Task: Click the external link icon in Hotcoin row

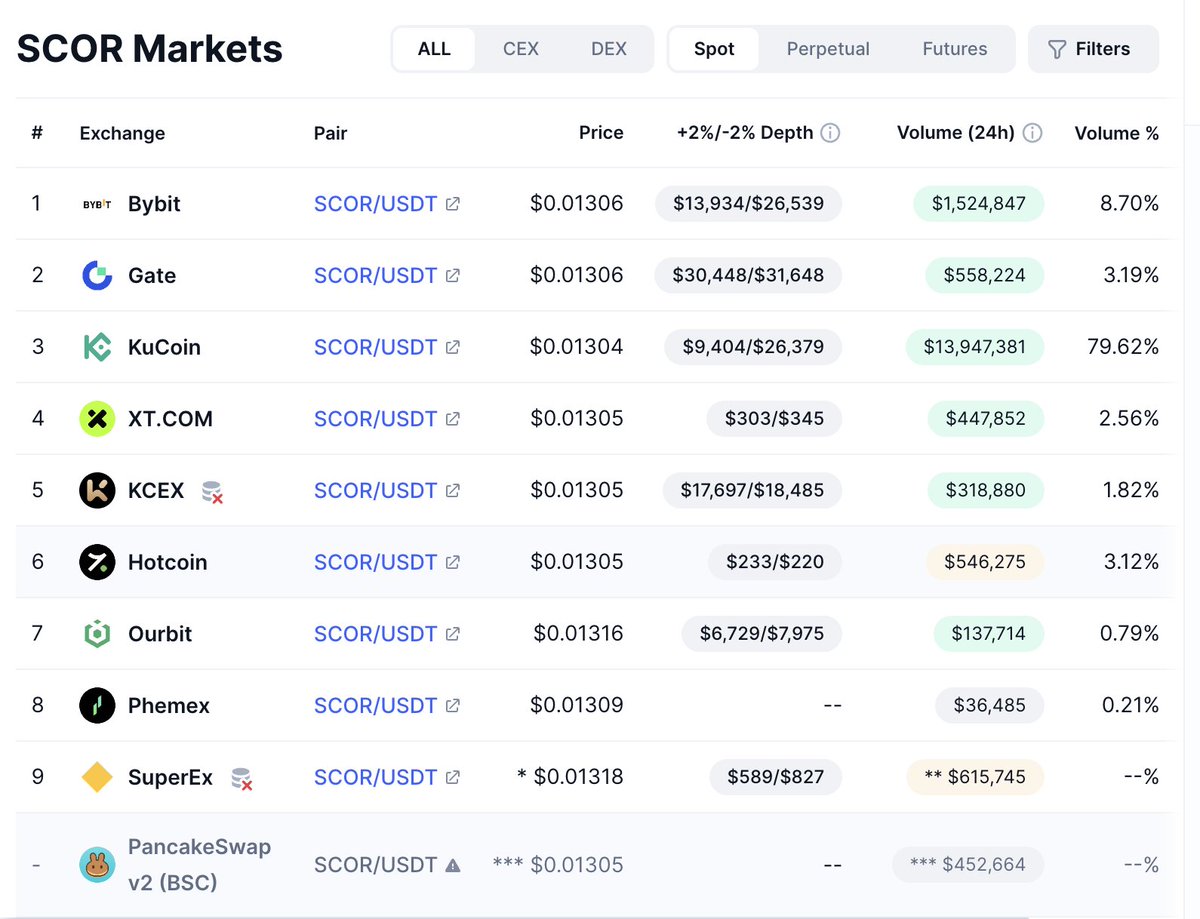Action: coord(453,562)
